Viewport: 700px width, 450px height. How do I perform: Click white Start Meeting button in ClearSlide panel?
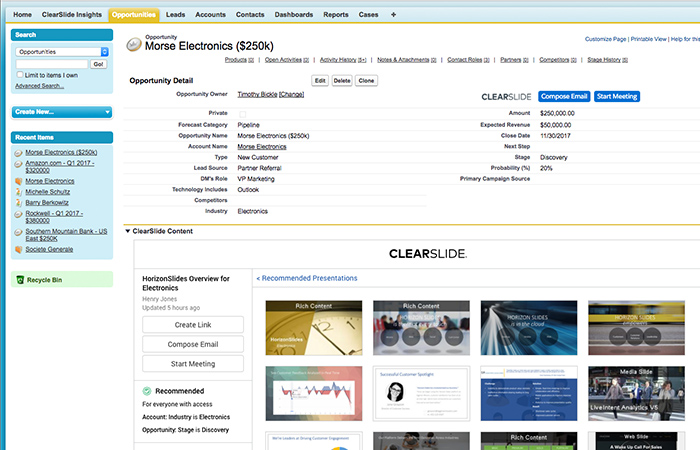pyautogui.click(x=193, y=364)
